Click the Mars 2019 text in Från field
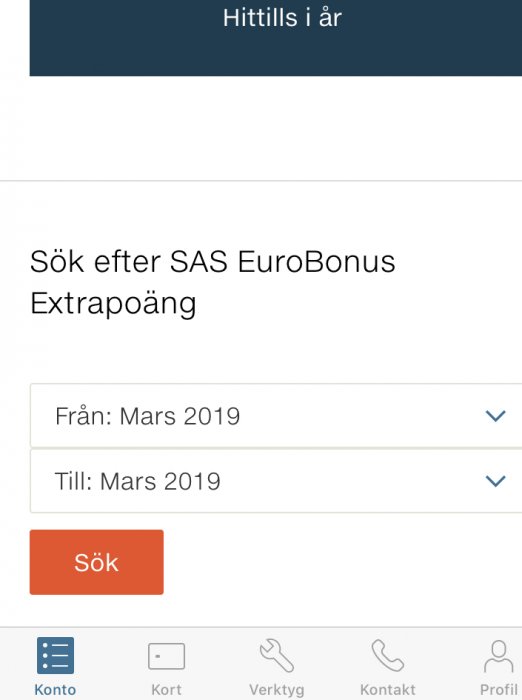 click(x=180, y=416)
